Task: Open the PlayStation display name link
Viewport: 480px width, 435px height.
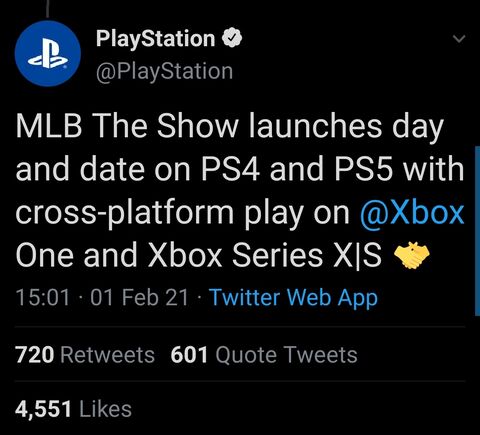Action: [x=155, y=39]
